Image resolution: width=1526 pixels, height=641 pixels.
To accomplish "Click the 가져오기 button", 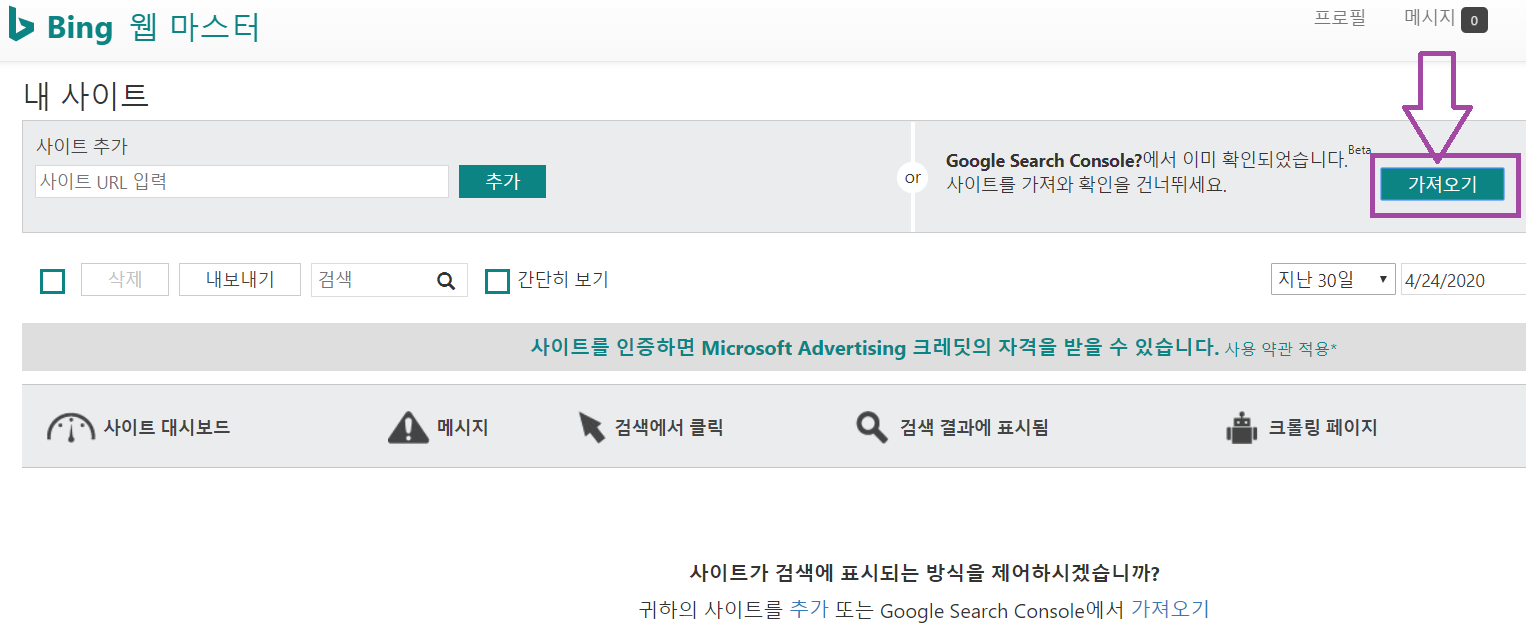I will tap(1442, 184).
